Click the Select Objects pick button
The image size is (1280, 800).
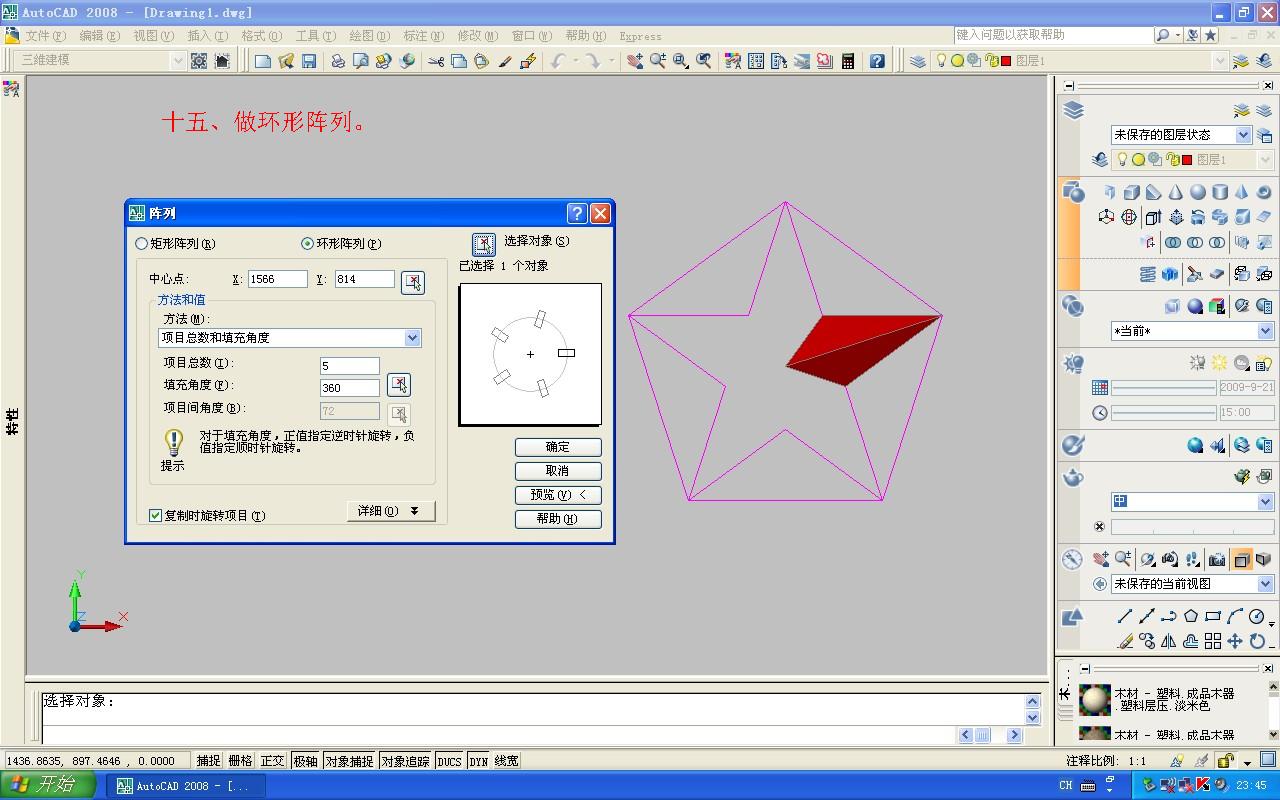click(x=483, y=244)
